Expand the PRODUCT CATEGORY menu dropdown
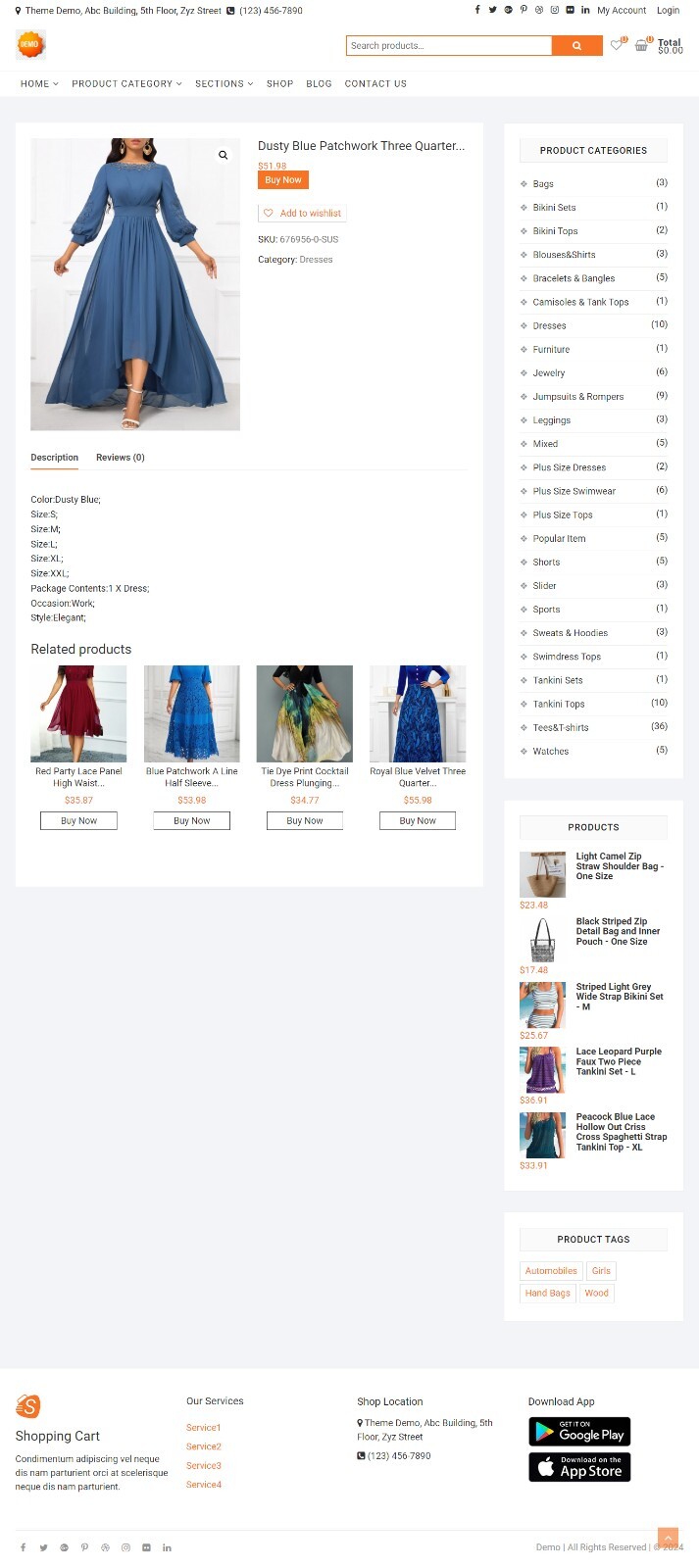Image resolution: width=699 pixels, height=1568 pixels. (x=126, y=83)
